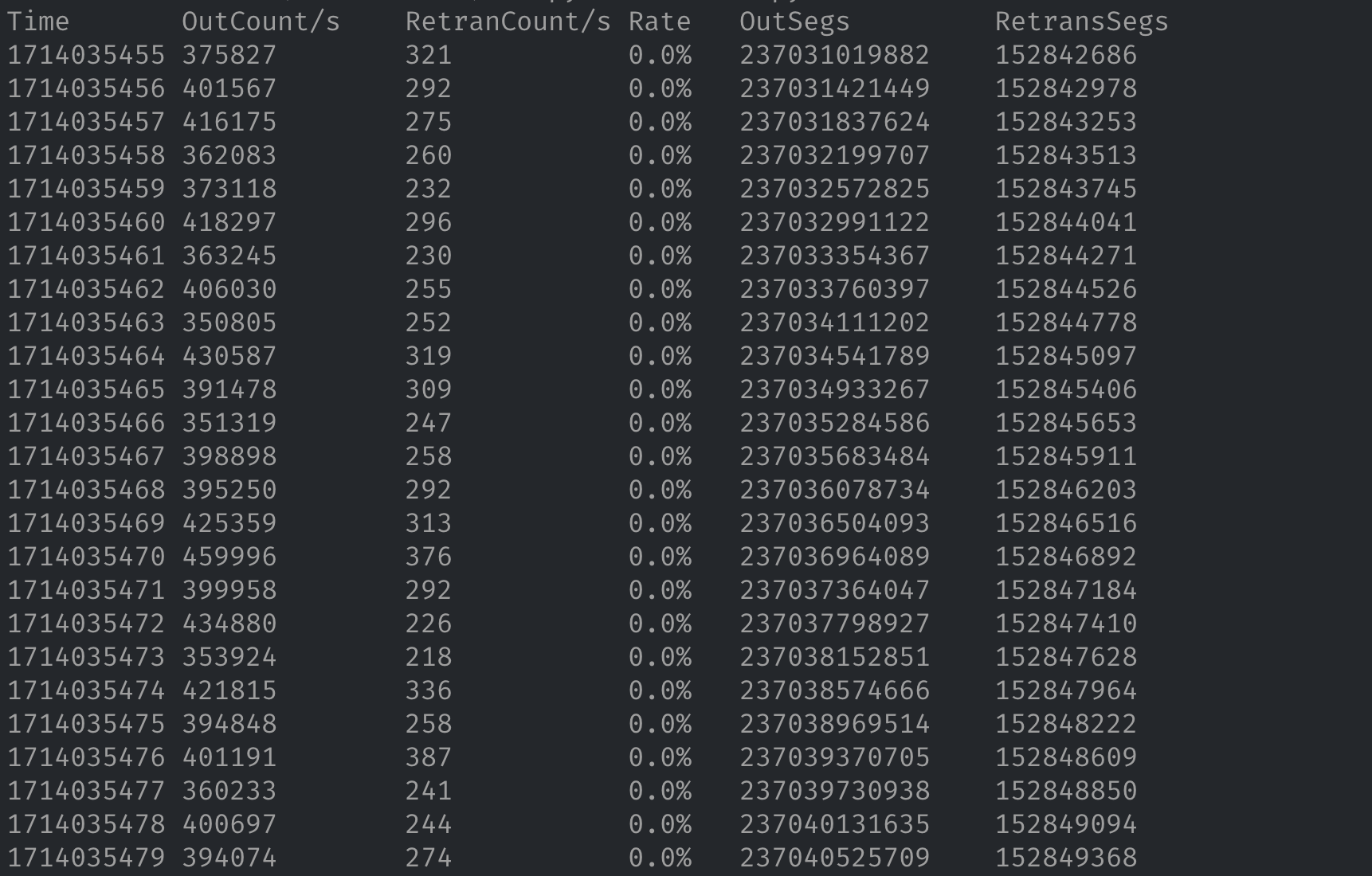Click OutSegs value 237034541789
Screen dimensions: 1372x876
click(835, 356)
